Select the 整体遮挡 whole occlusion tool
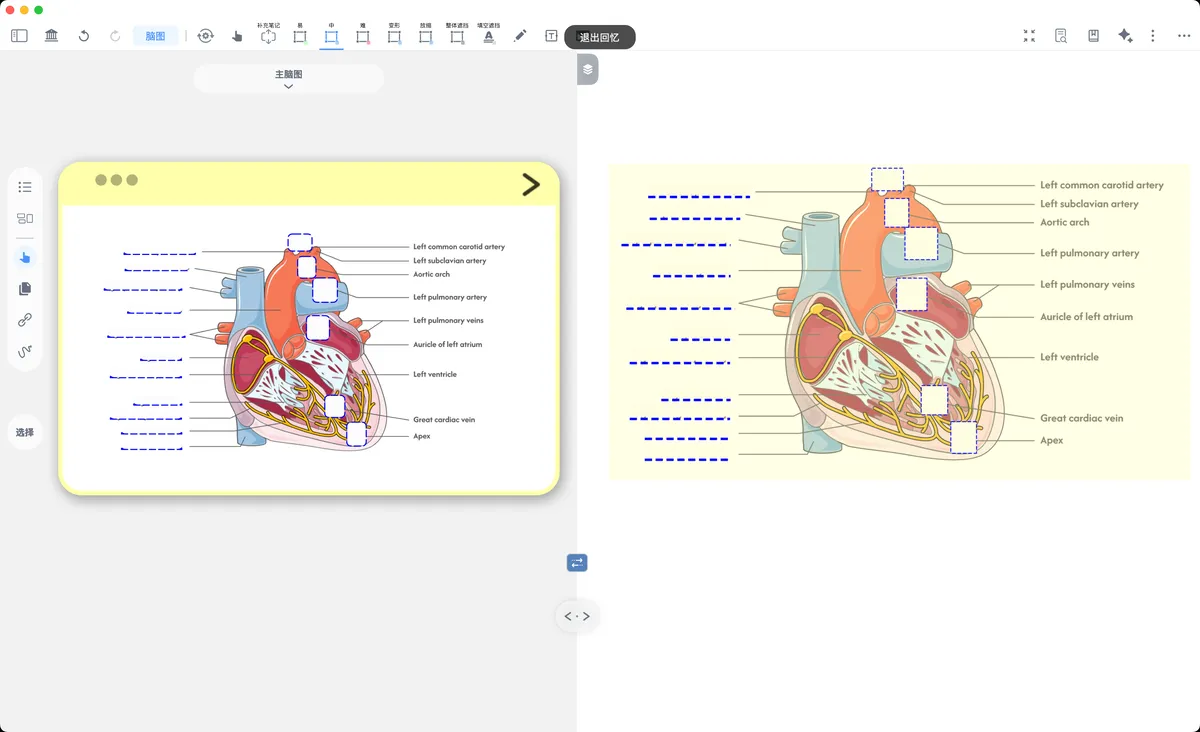Viewport: 1200px width, 732px height. click(457, 34)
